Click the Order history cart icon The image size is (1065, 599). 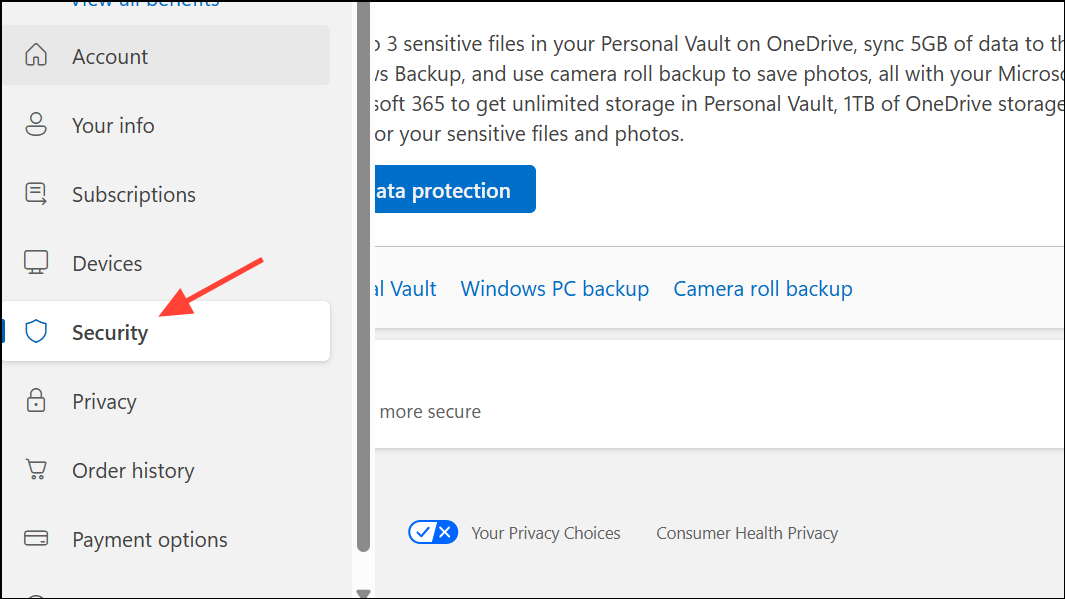click(36, 470)
